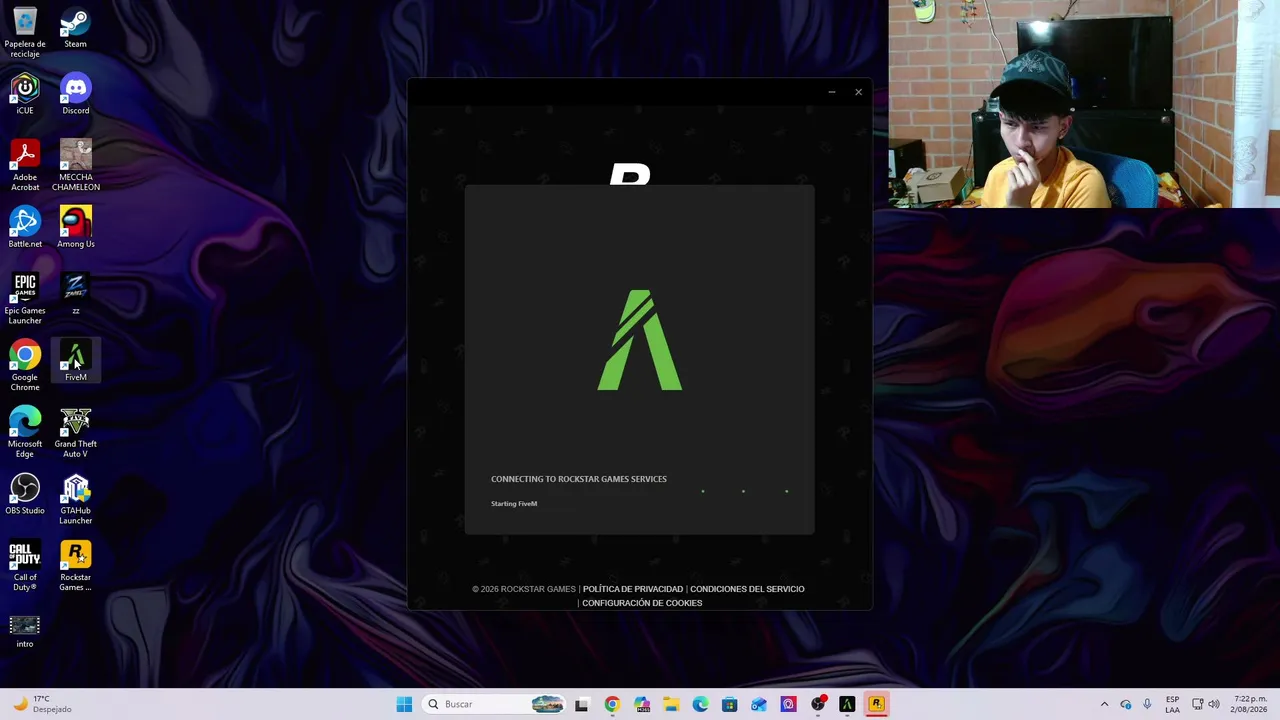This screenshot has width=1280, height=720.
Task: Switch to FiveM on the taskbar
Action: click(x=847, y=704)
